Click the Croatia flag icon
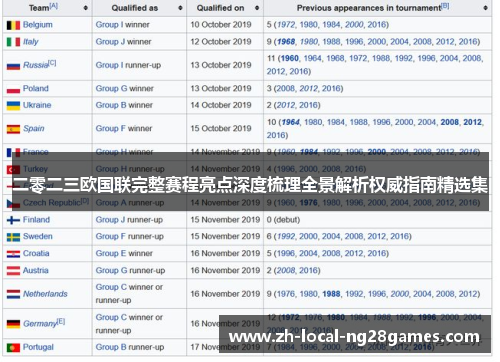This screenshot has height=362, width=500. click(13, 254)
